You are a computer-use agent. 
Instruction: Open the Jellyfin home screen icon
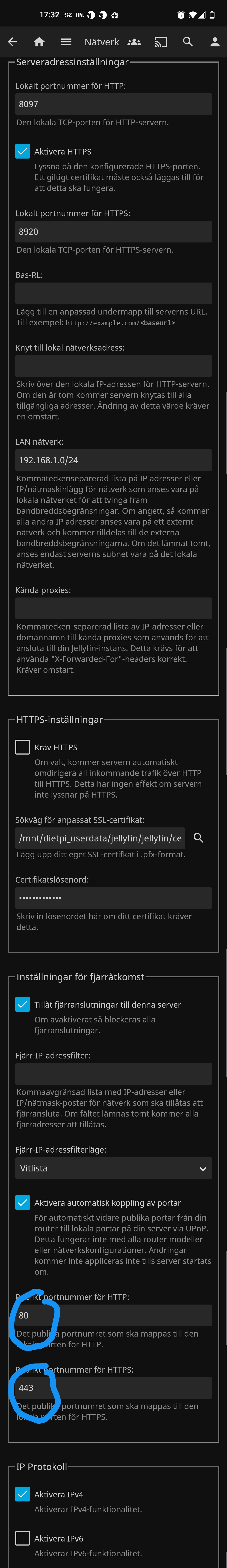(39, 42)
